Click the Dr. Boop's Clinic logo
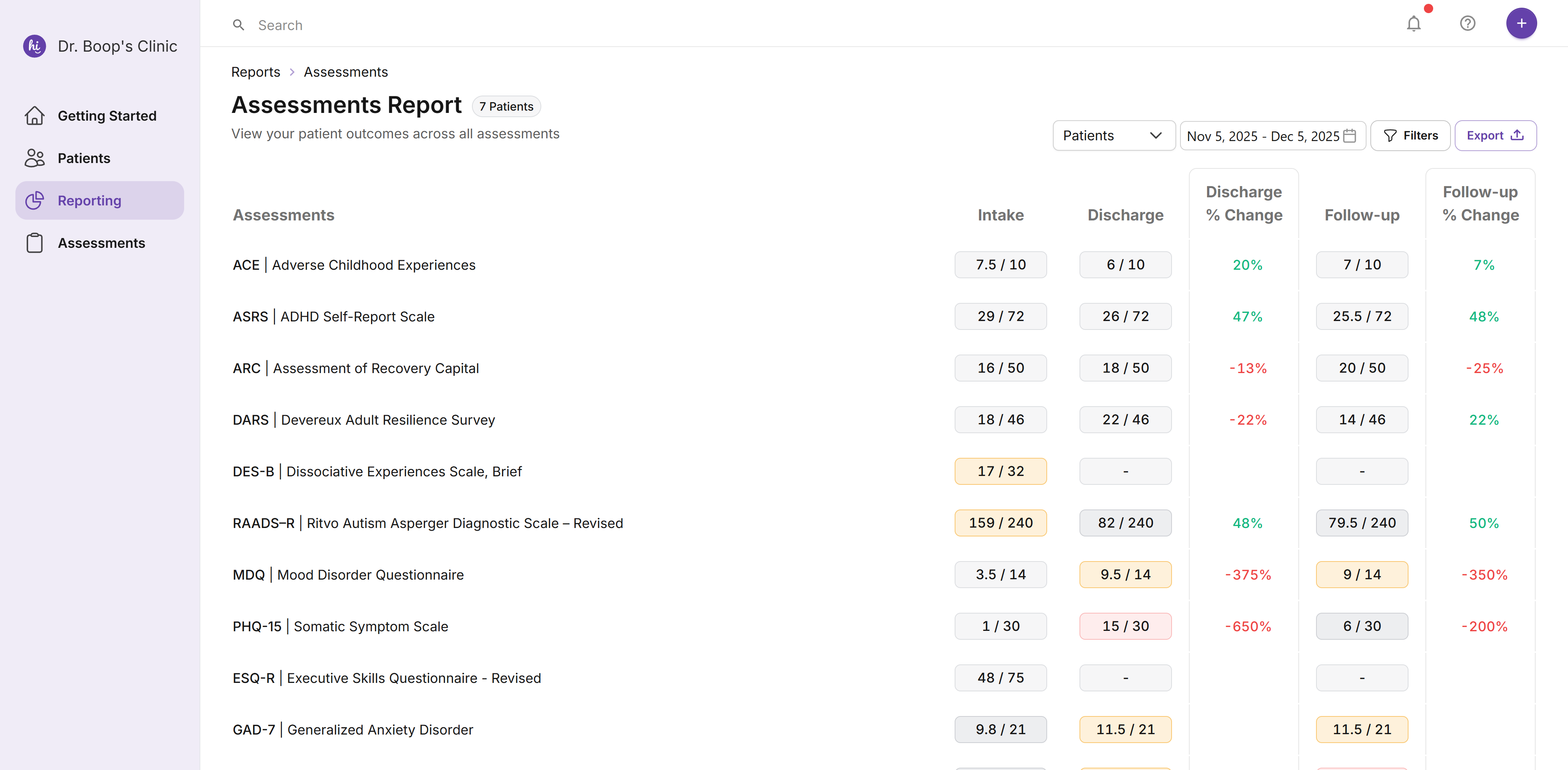This screenshot has width=1568, height=770. (34, 45)
